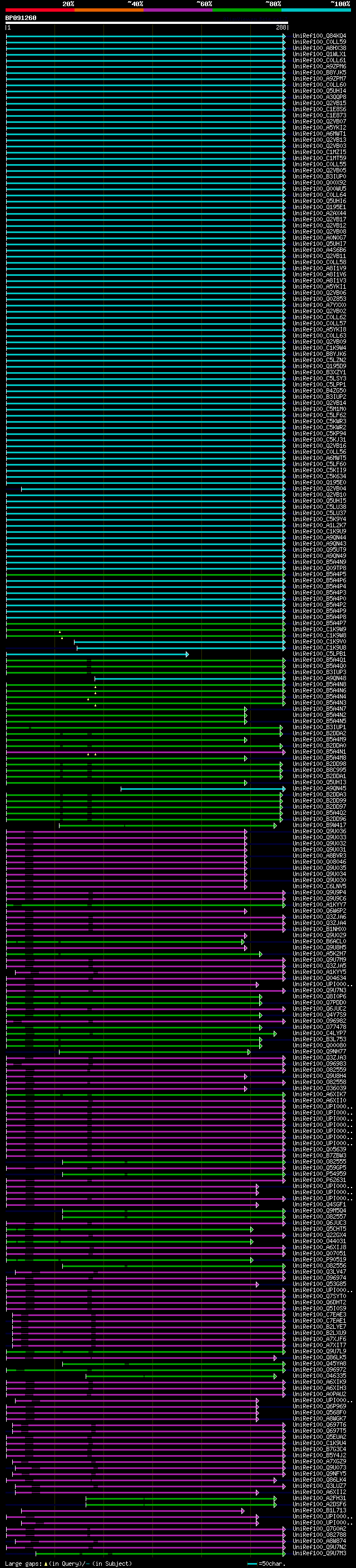The image size is (356, 1568).
Task: Open hit UniRef100_A9ZPM6
Action: [319, 66]
